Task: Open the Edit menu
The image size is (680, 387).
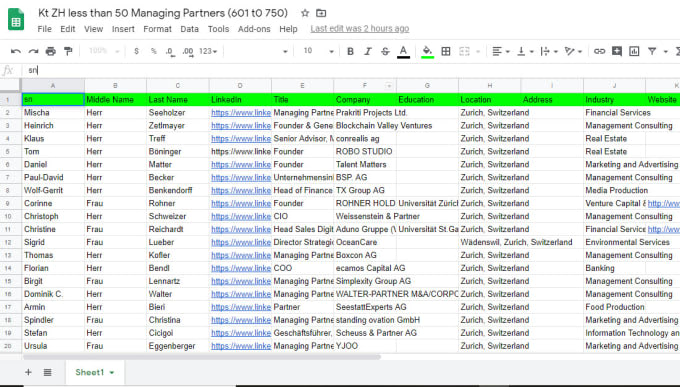Action: tap(68, 29)
